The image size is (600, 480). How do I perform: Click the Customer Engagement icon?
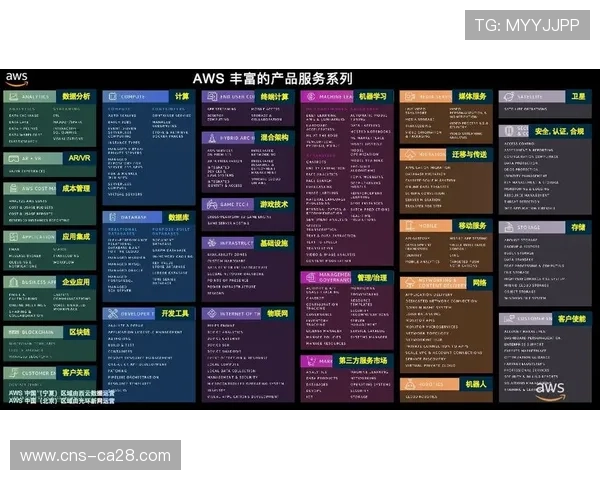pyautogui.click(x=13, y=373)
